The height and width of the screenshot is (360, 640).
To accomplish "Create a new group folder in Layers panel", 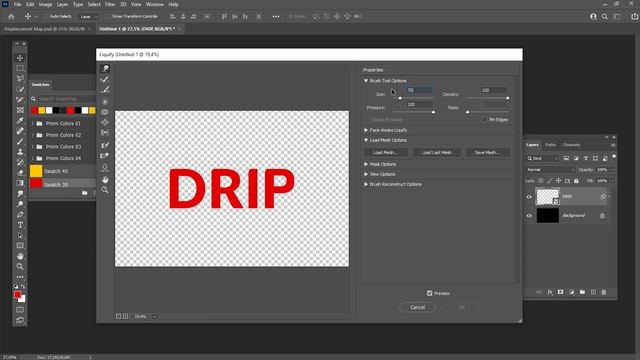I will click(x=582, y=292).
